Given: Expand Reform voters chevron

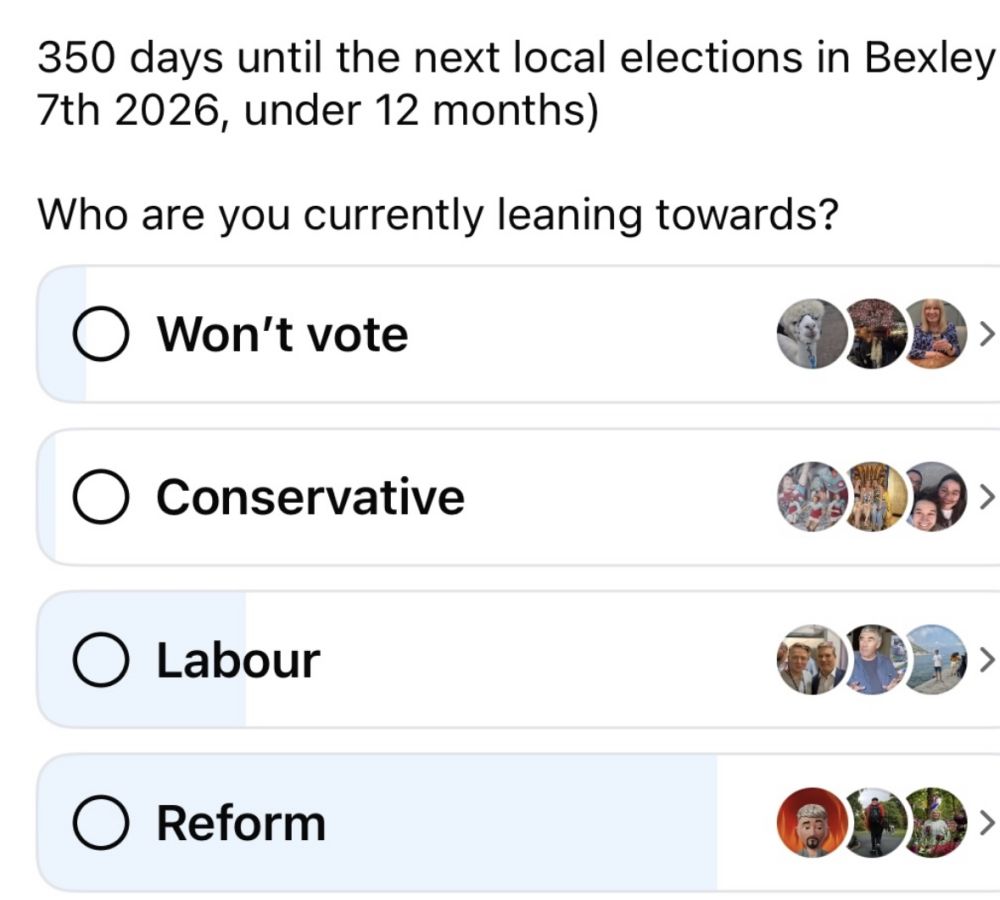Looking at the screenshot, I should point(986,823).
